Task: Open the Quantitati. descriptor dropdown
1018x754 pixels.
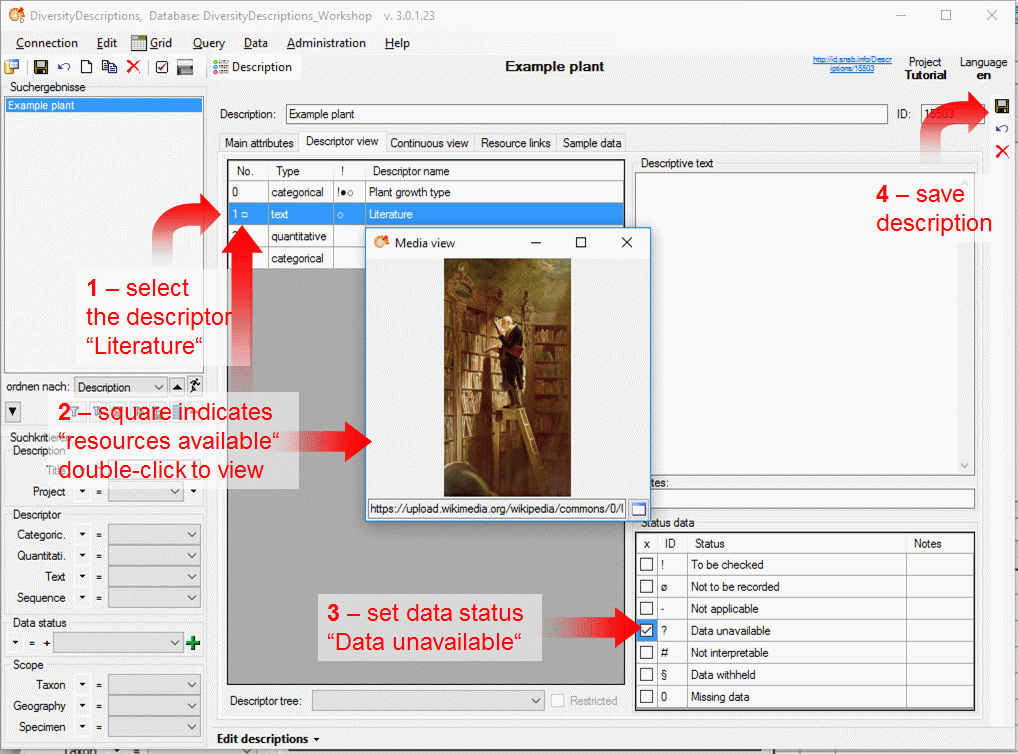Action: [154, 555]
